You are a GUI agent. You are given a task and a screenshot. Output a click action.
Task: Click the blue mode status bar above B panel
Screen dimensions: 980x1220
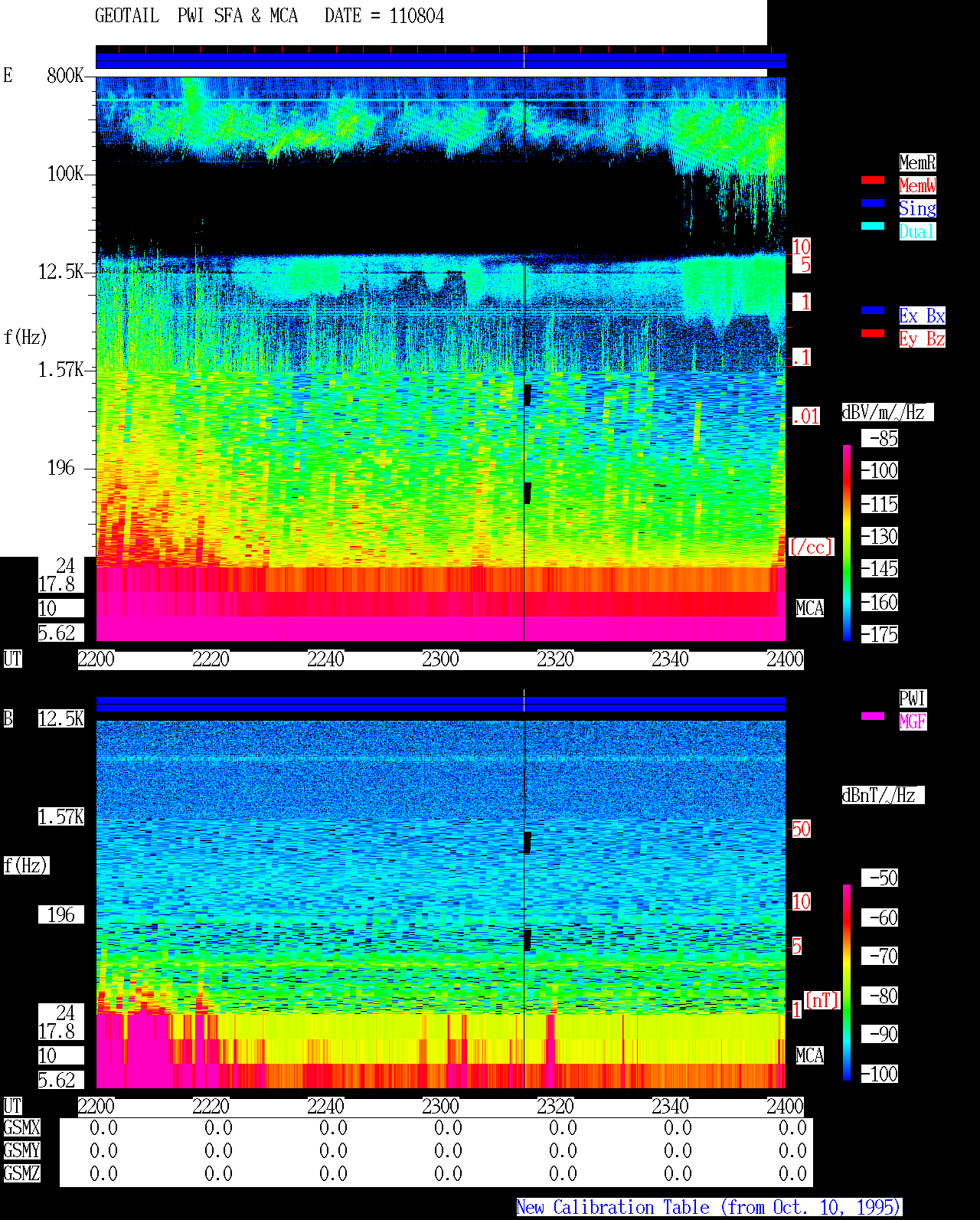point(440,704)
